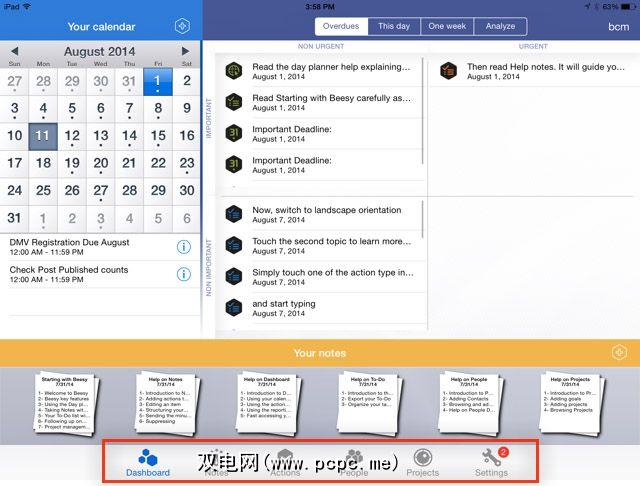Screen dimensions: 640x486
Task: Add a new note in Your notes bar
Action: coord(619,353)
